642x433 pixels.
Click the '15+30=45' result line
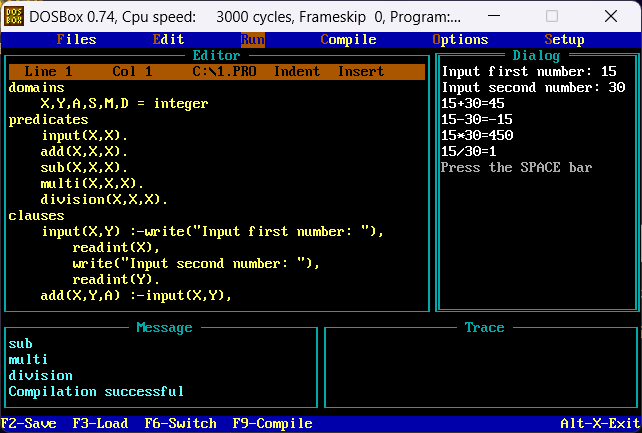coord(473,104)
